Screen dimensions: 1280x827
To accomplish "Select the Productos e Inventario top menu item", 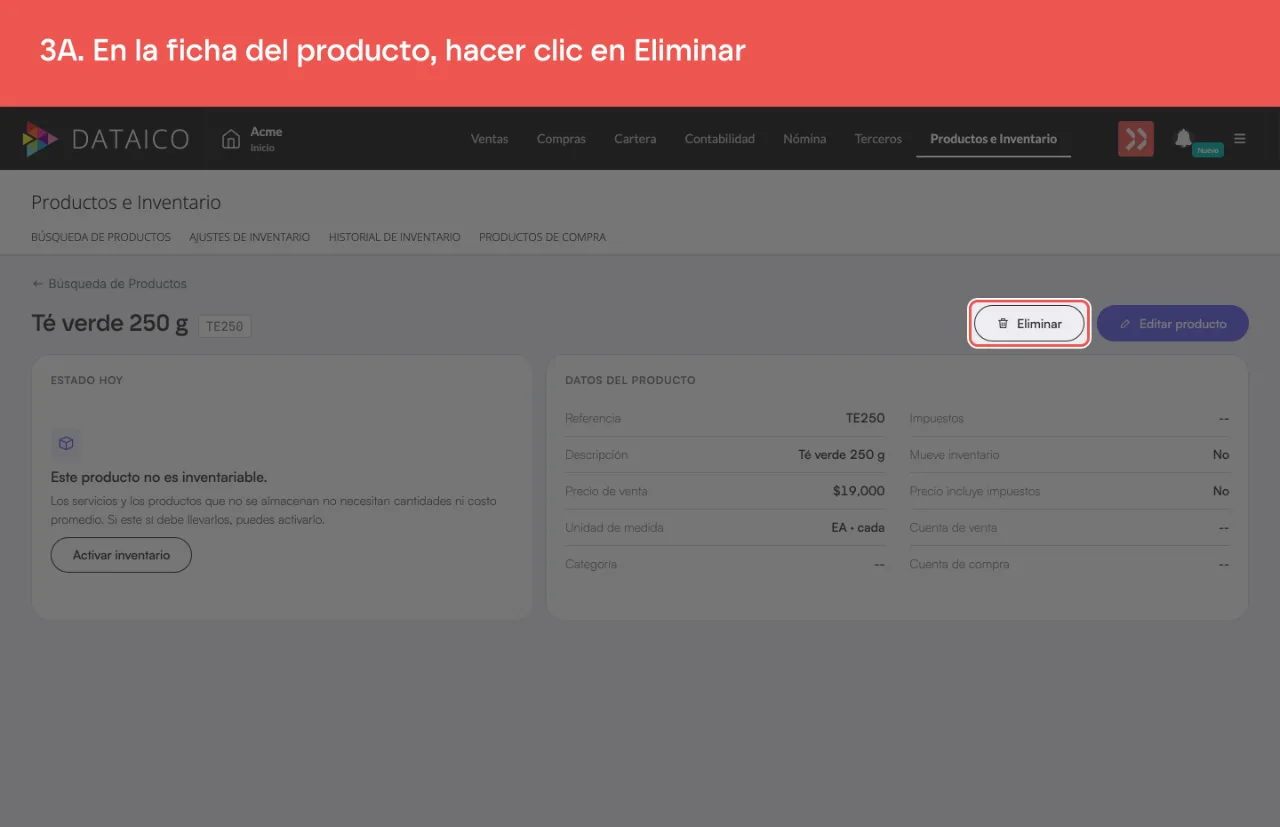I will click(x=993, y=139).
